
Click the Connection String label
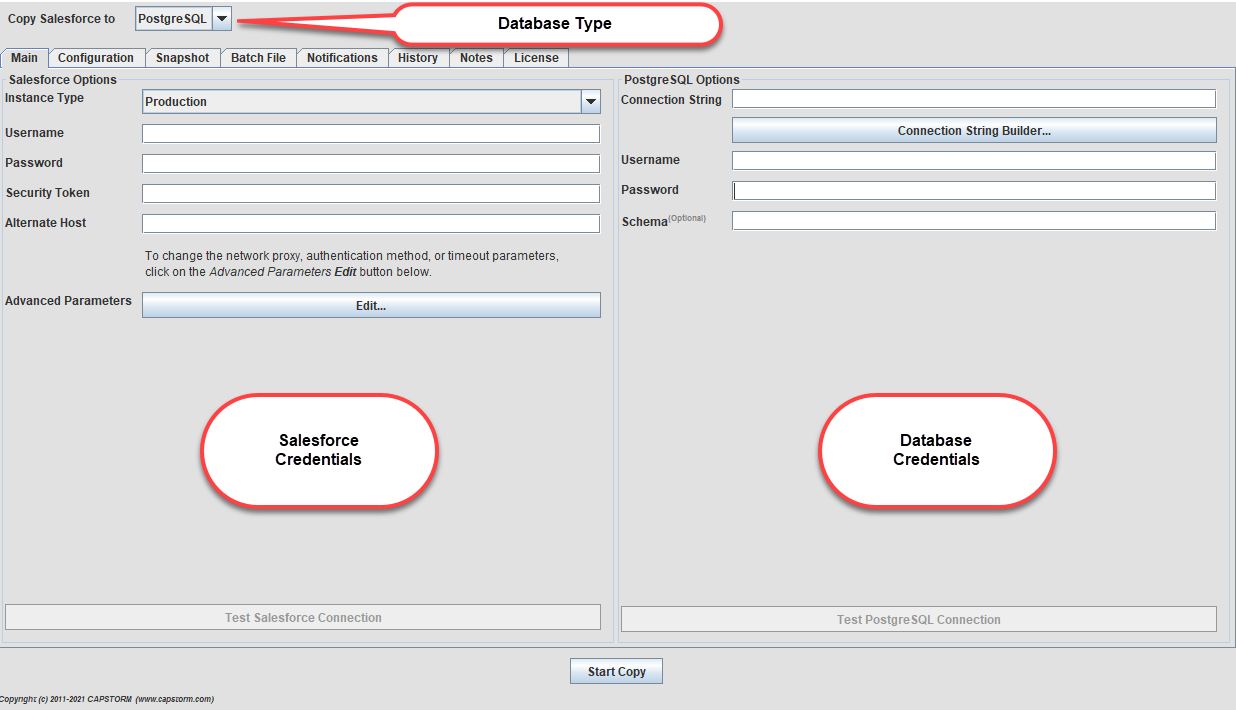tap(671, 100)
